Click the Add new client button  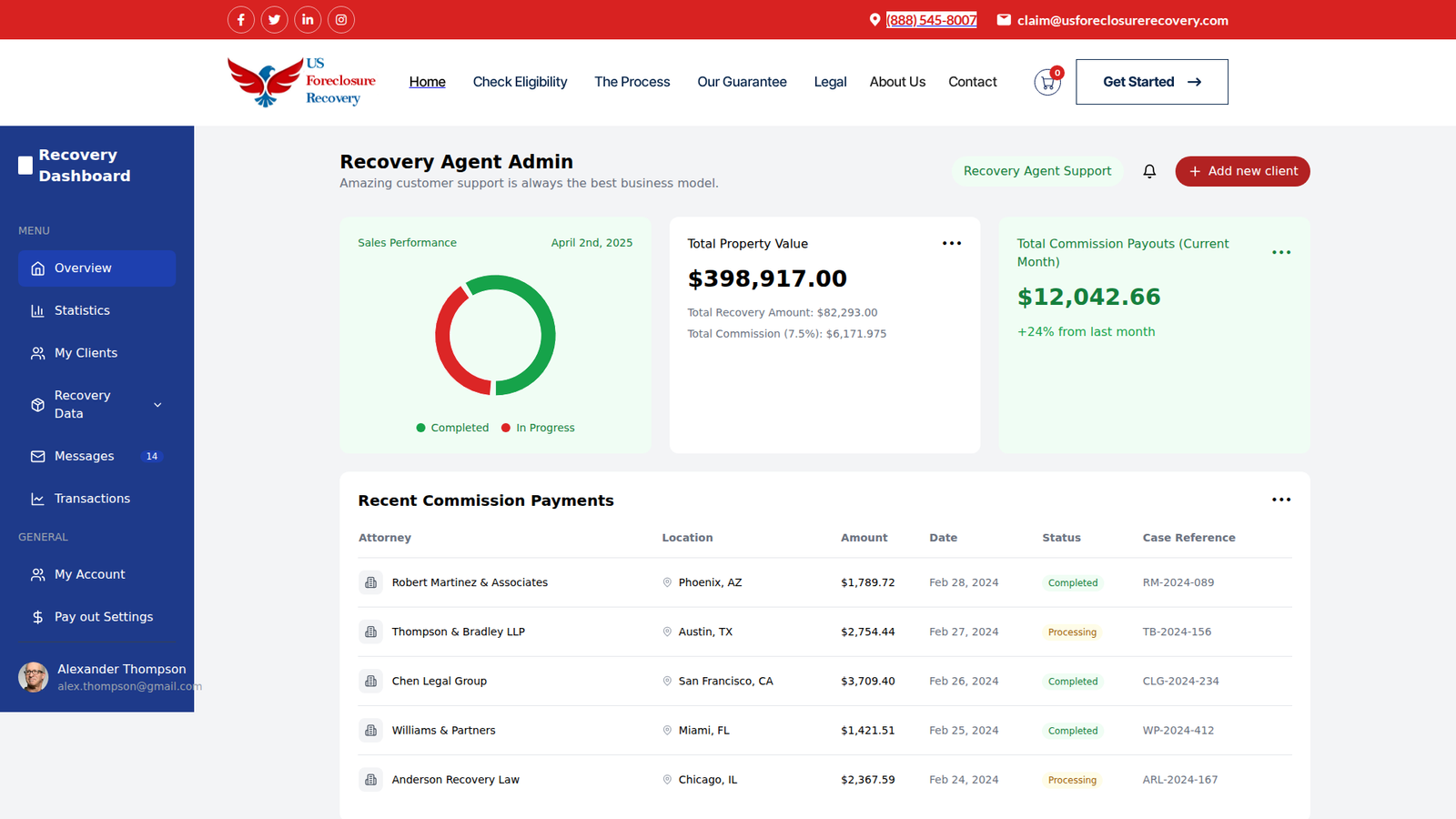click(1242, 171)
